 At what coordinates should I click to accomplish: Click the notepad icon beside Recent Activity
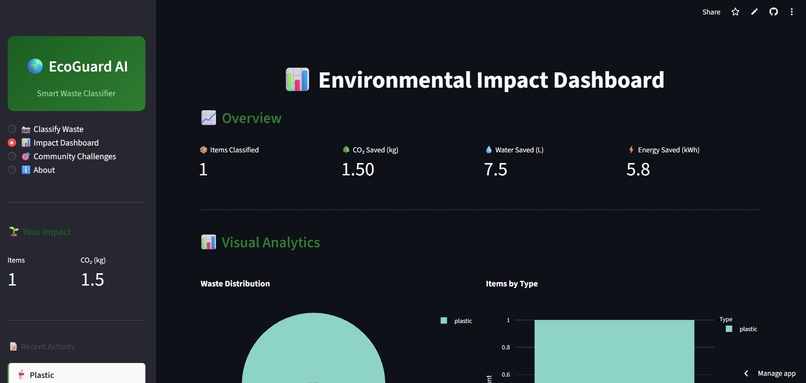tap(14, 346)
